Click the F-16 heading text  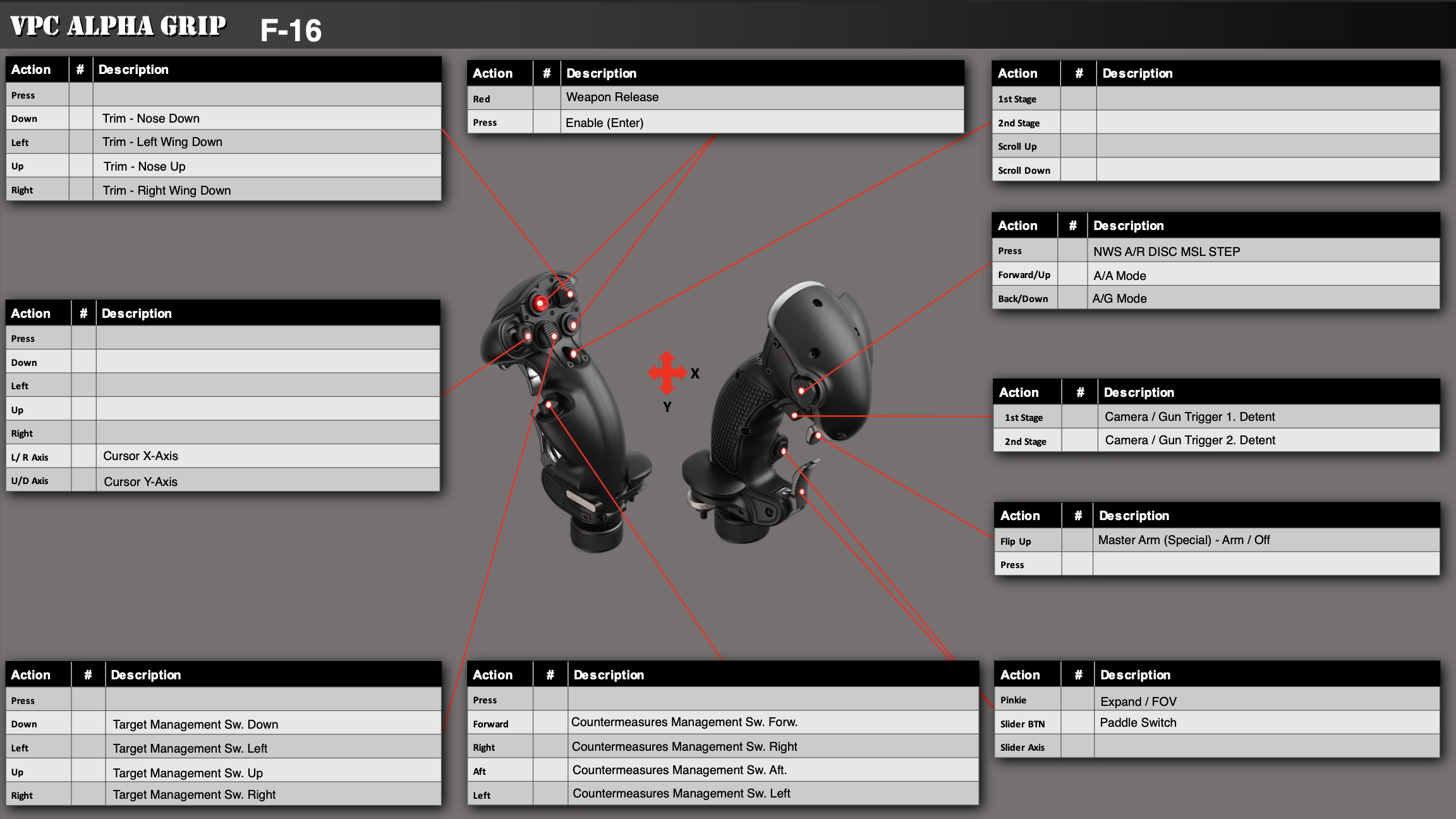[x=291, y=30]
